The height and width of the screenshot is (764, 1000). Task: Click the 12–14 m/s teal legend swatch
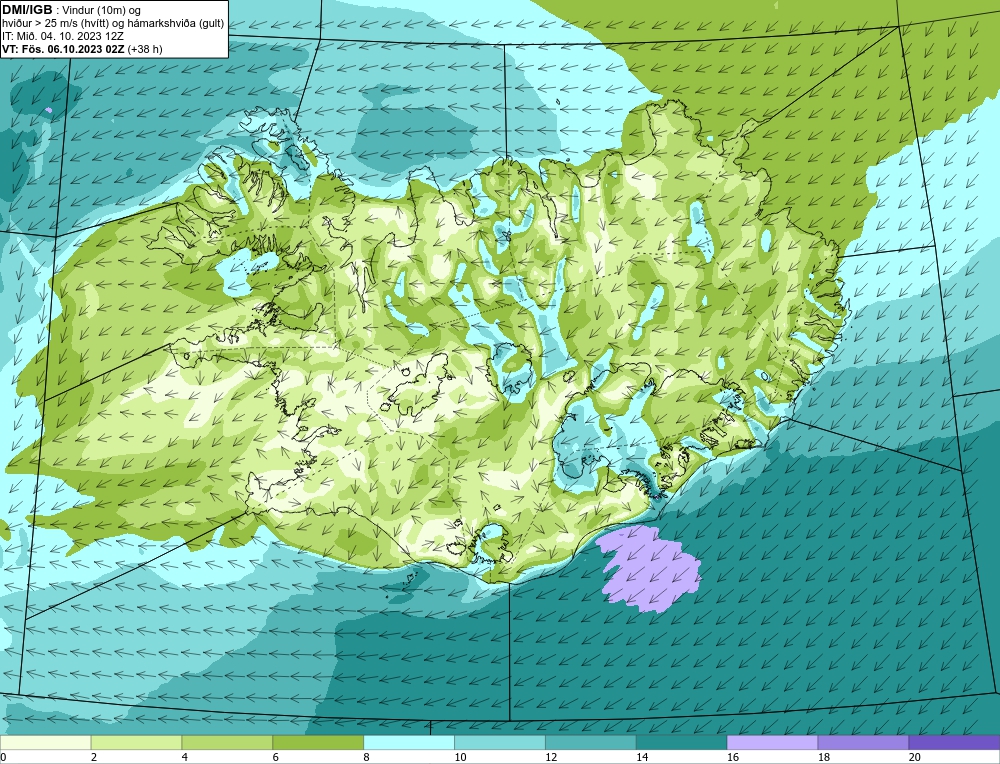coord(591,742)
